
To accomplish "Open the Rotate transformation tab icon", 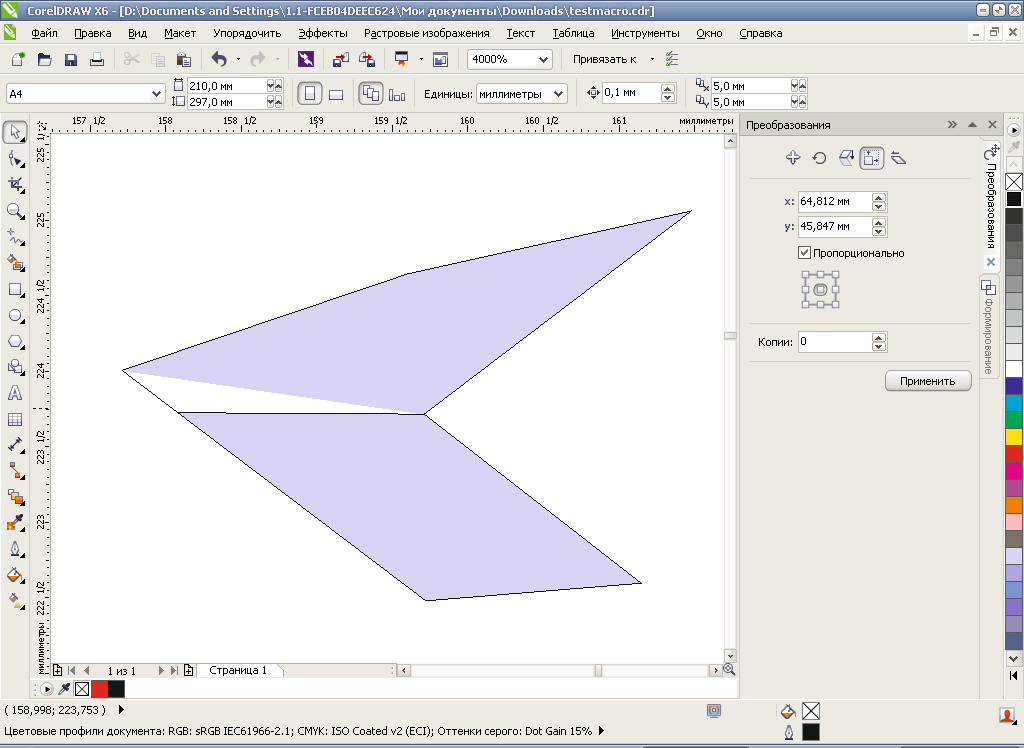I will [820, 157].
